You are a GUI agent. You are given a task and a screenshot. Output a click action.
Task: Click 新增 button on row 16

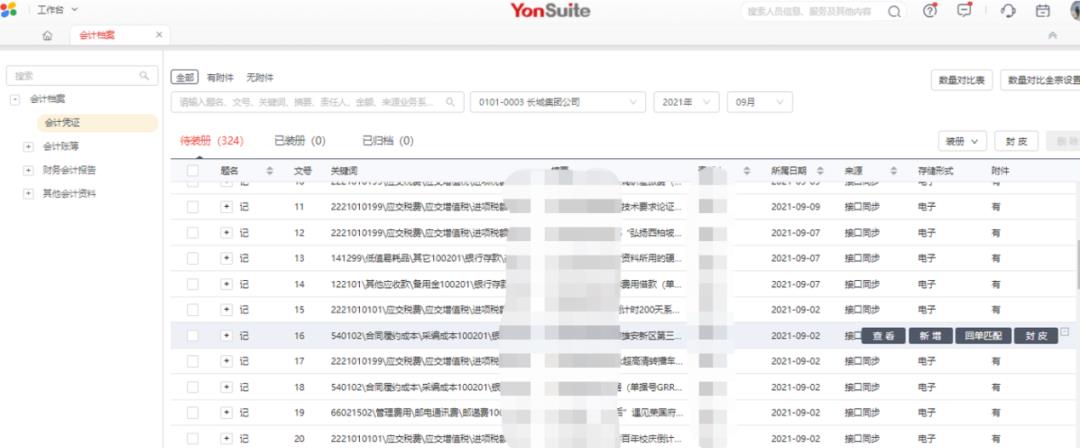(x=931, y=336)
